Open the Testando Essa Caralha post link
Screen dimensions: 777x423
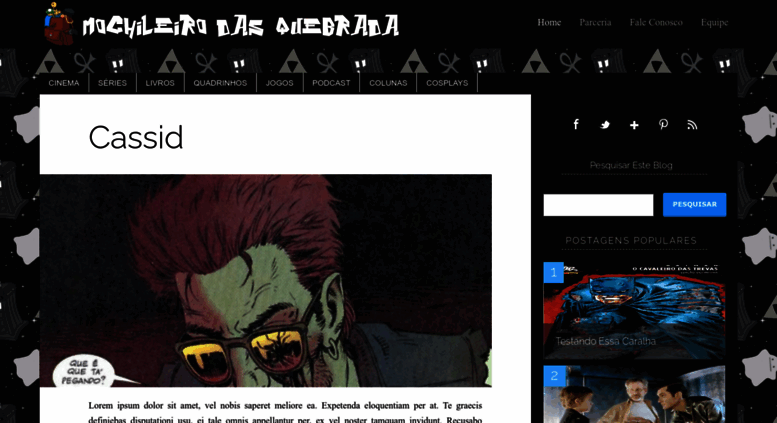605,341
